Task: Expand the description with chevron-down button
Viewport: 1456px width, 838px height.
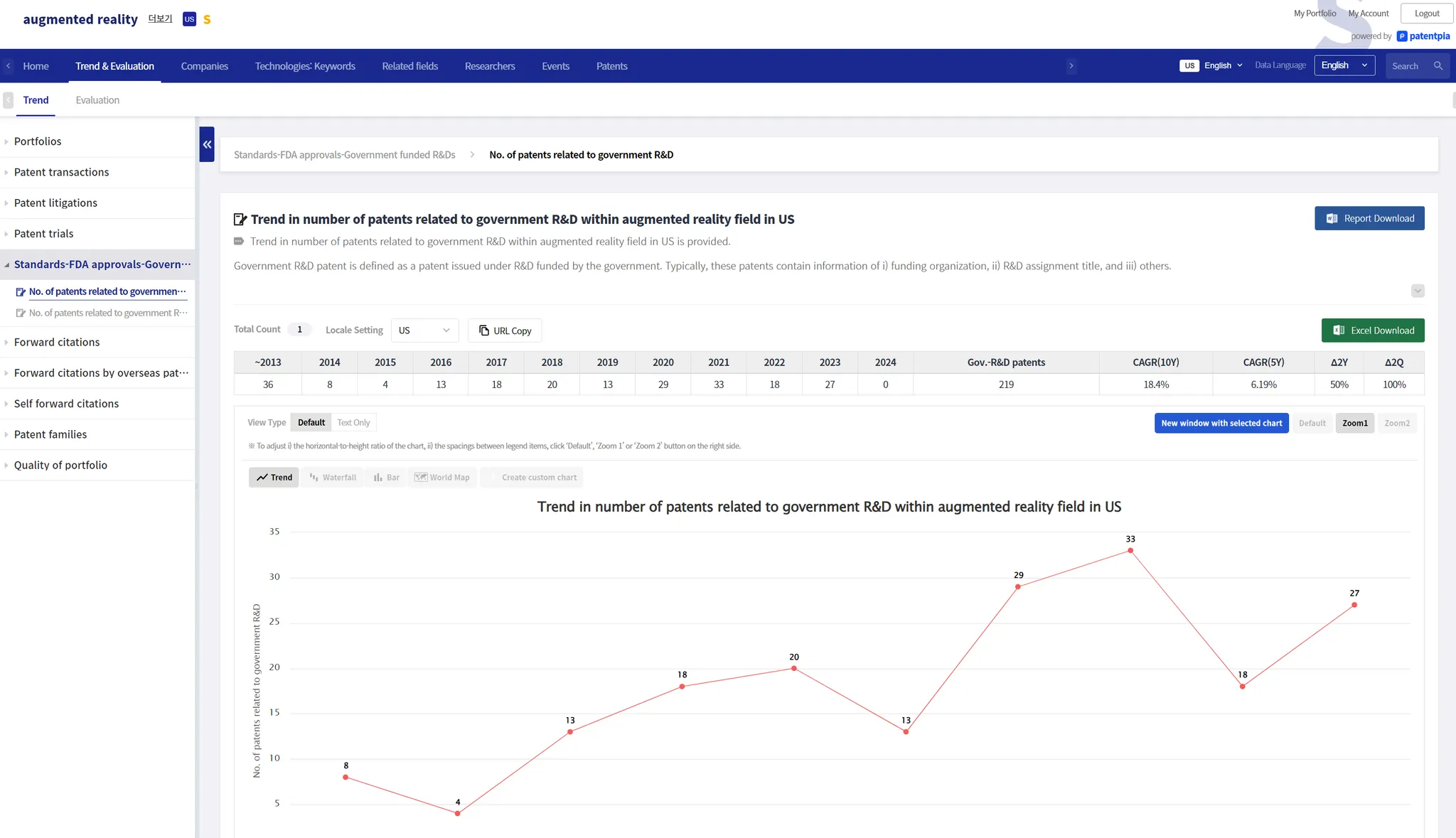Action: pyautogui.click(x=1417, y=291)
